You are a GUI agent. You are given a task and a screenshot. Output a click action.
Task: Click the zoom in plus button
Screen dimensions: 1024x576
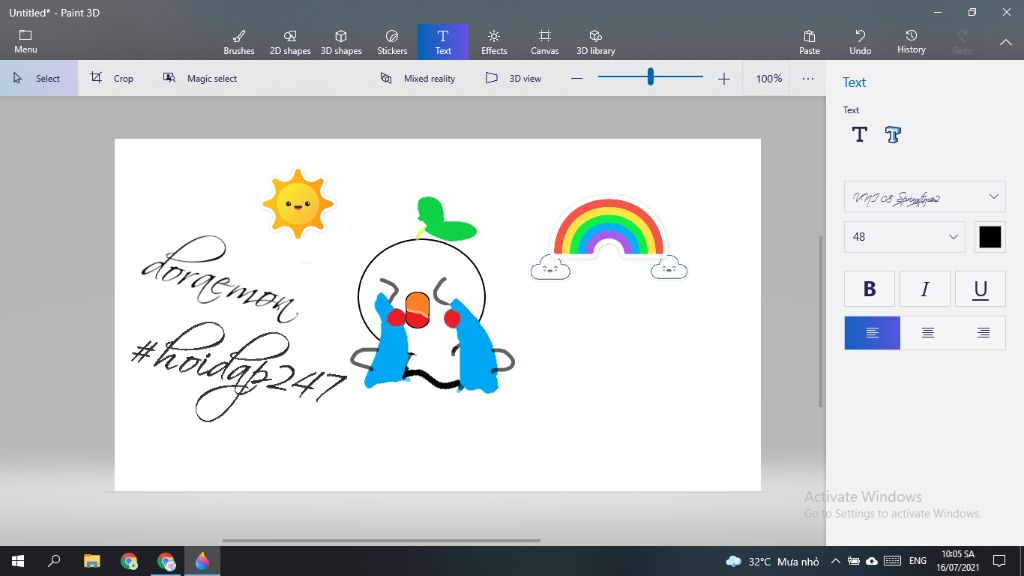point(724,78)
